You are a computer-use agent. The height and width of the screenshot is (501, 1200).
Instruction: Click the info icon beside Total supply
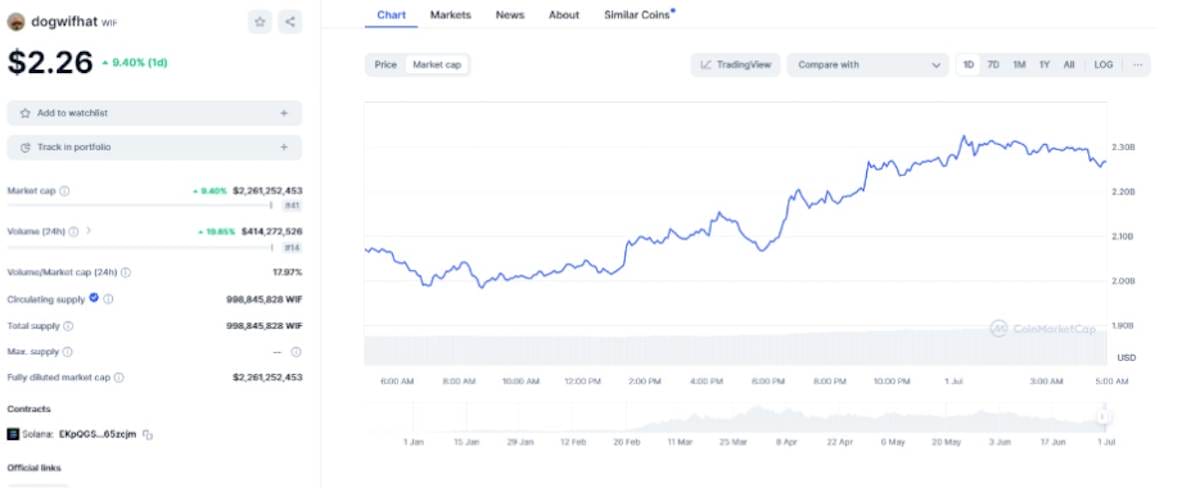pyautogui.click(x=67, y=326)
